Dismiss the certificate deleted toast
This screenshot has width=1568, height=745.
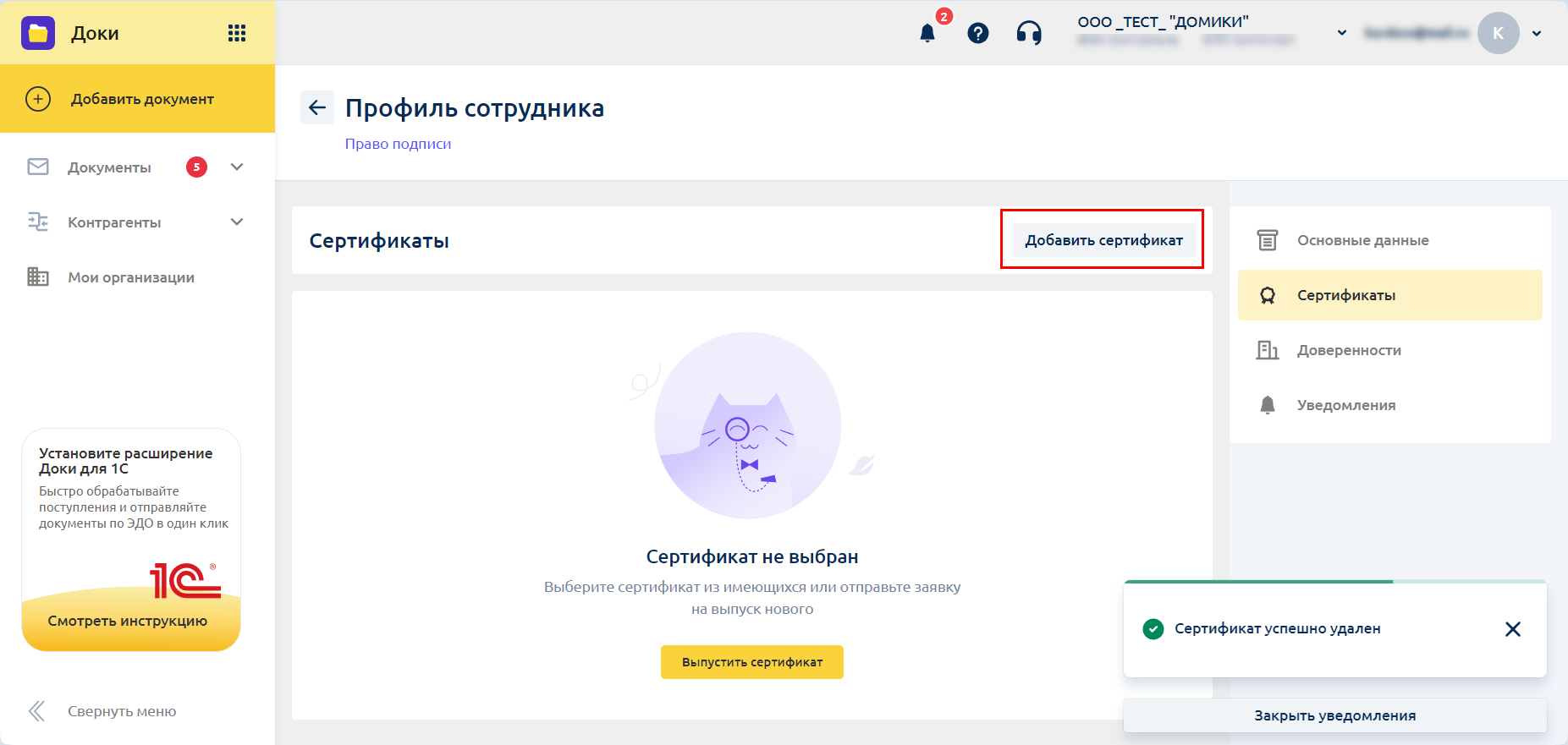(1513, 628)
